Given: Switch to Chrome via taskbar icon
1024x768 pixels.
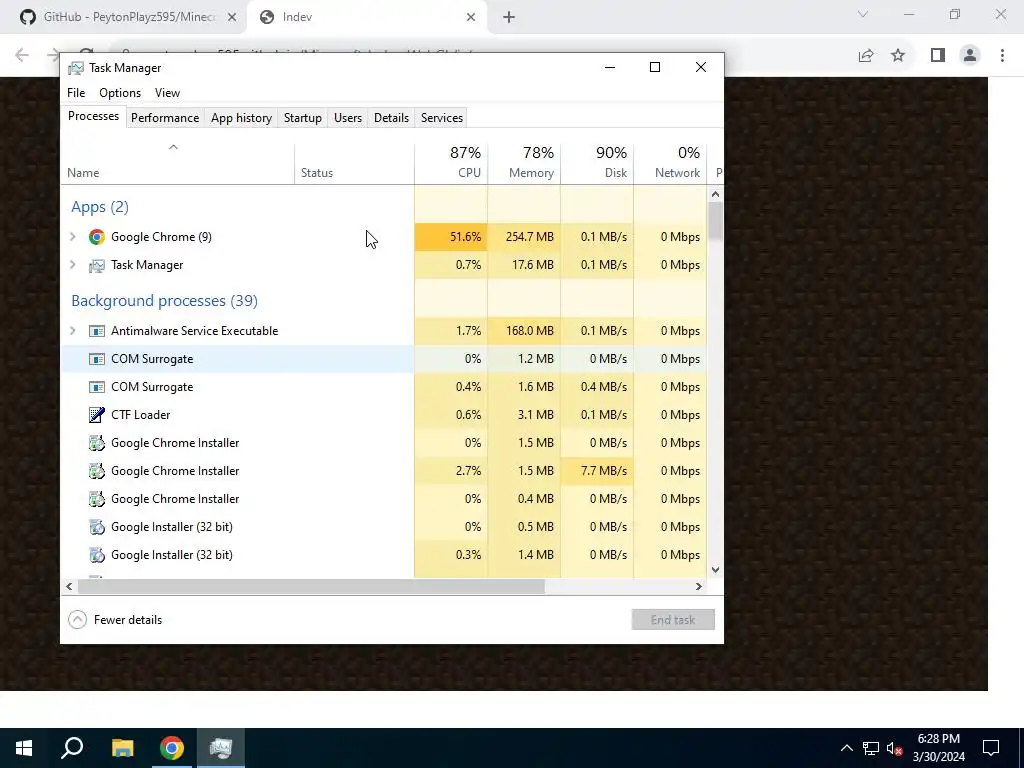Looking at the screenshot, I should [x=172, y=748].
